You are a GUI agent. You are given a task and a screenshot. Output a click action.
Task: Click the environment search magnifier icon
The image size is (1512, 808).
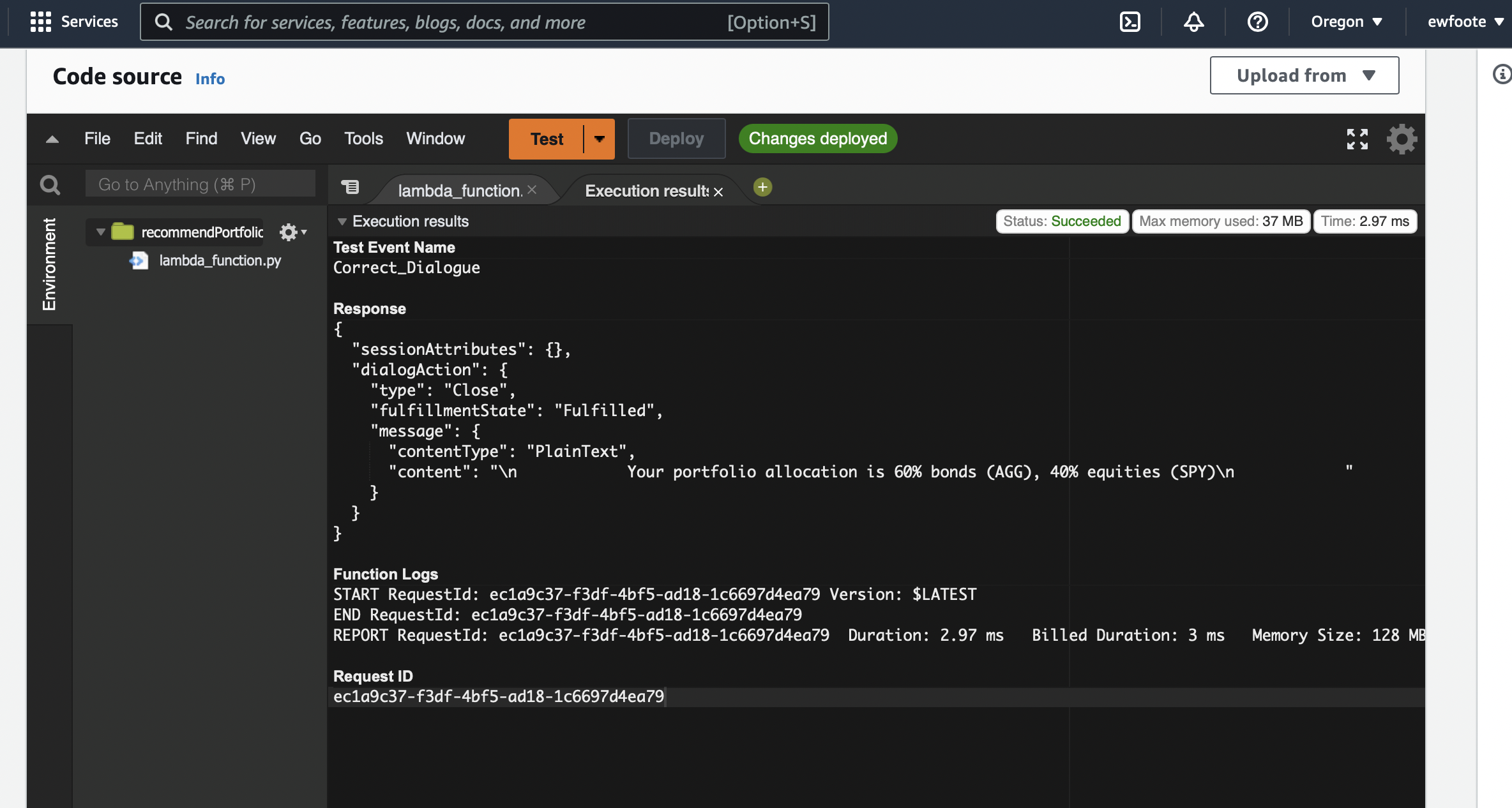(x=50, y=185)
